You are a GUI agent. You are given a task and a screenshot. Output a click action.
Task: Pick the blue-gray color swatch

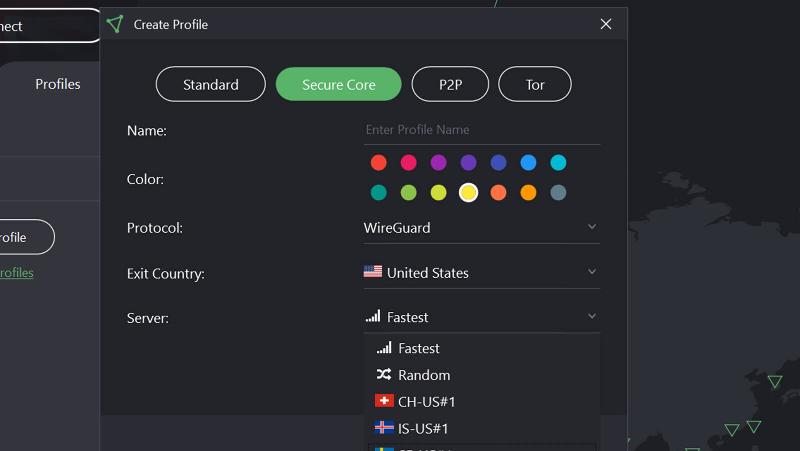coord(558,192)
